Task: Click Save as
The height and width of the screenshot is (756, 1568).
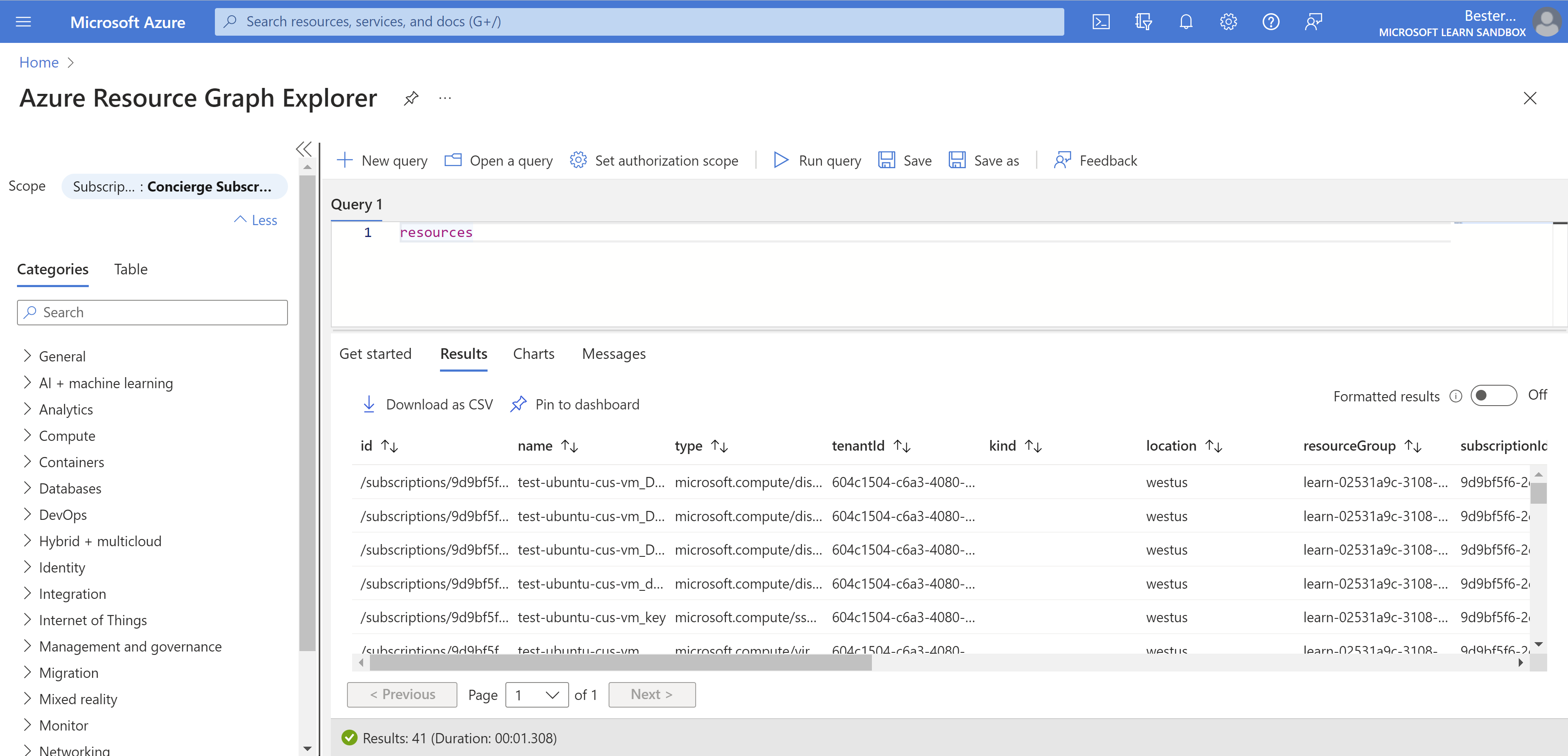Action: [x=984, y=161]
